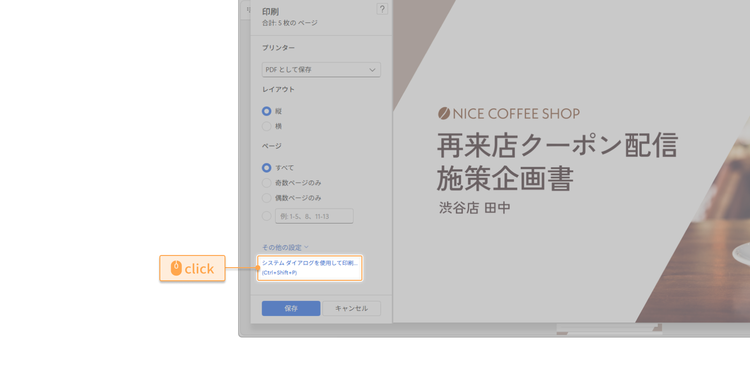Choose the 奇数ページのみ radio option
750x375 pixels.
click(266, 183)
